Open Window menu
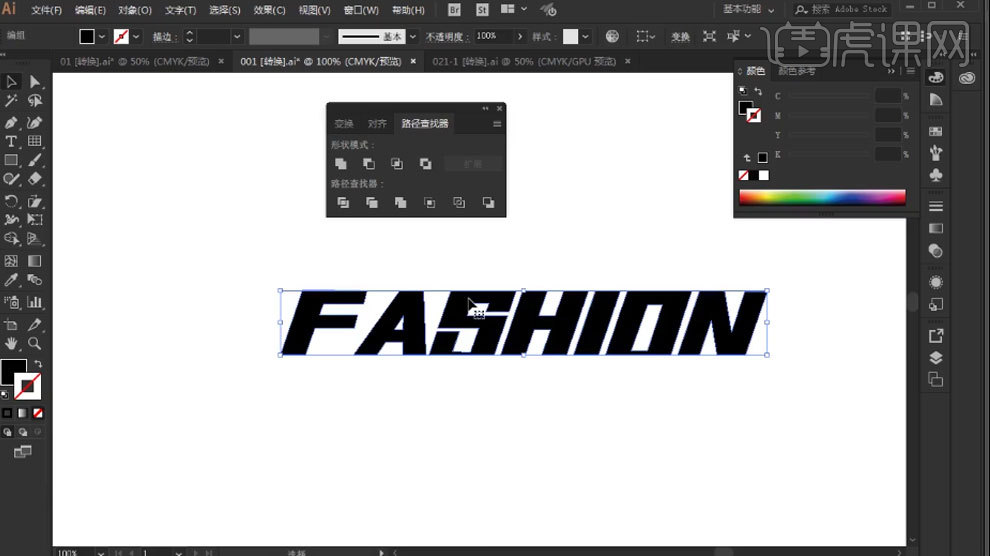Screen dimensions: 990x556 (361, 10)
